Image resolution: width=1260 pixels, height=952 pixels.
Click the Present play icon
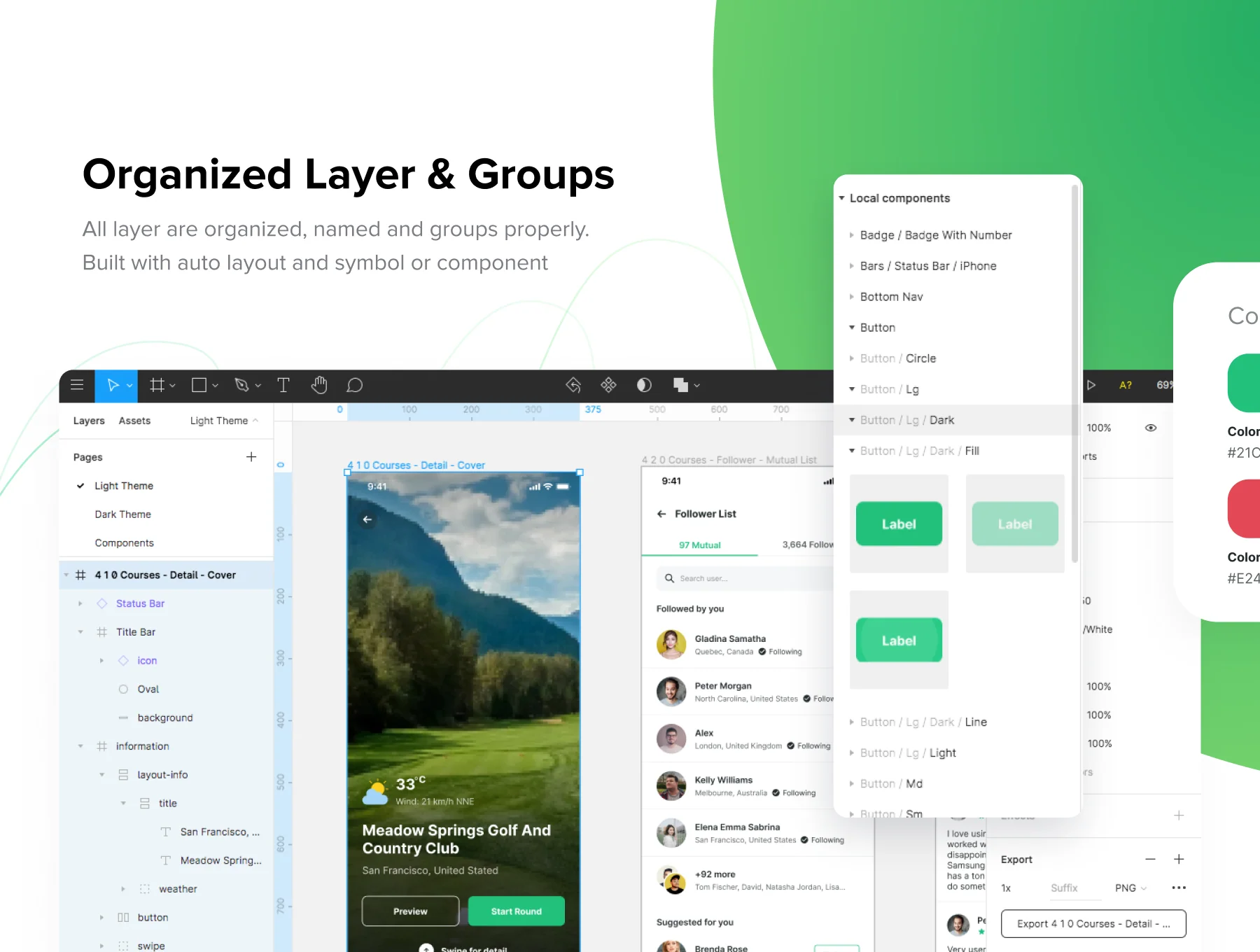pyautogui.click(x=1091, y=385)
